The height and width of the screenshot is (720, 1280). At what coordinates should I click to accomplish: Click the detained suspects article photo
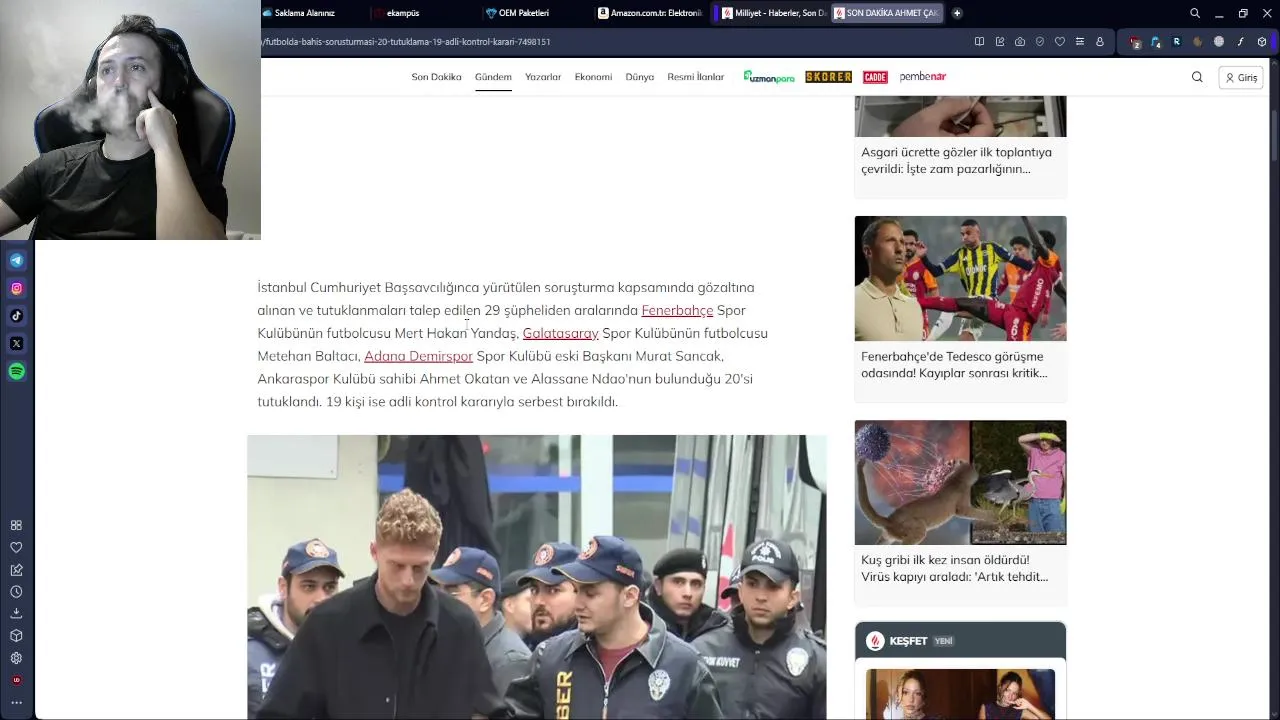[537, 577]
